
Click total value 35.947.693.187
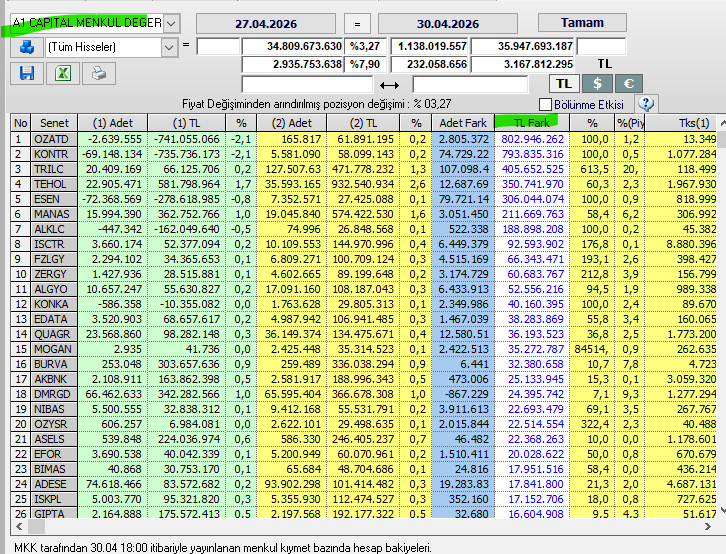coord(522,46)
